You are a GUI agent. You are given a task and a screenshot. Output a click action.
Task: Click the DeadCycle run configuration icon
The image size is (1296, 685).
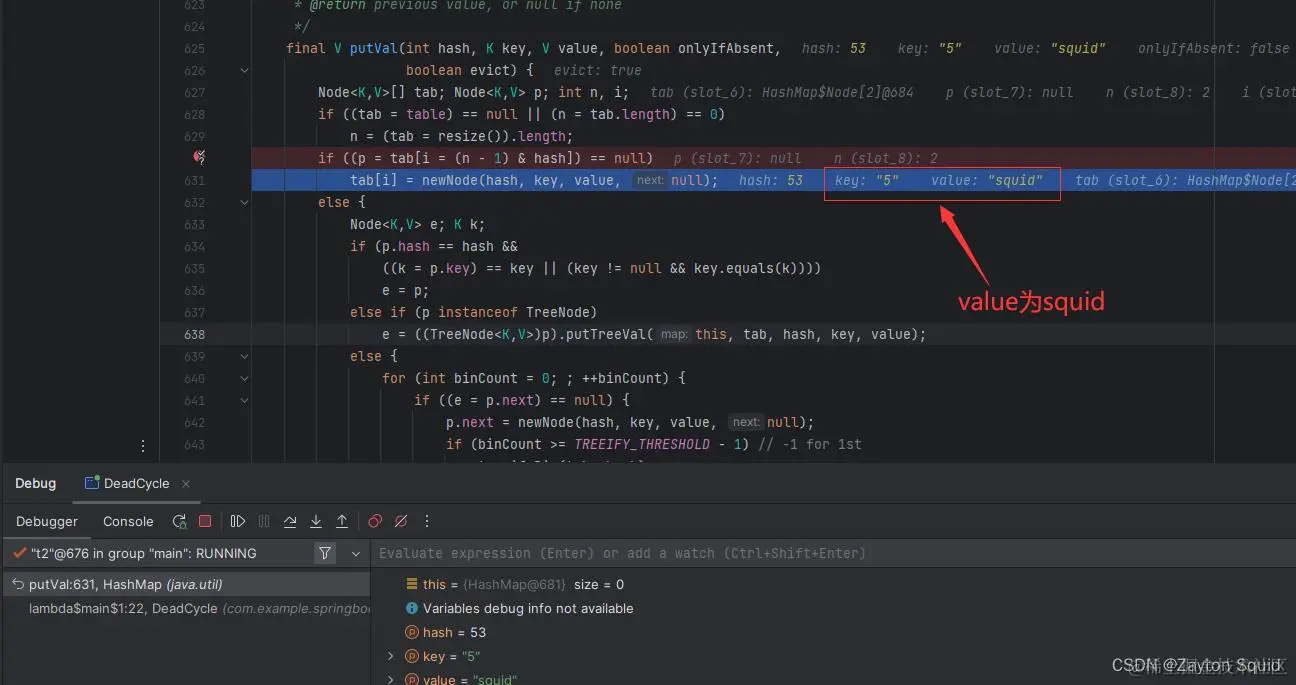tap(92, 483)
